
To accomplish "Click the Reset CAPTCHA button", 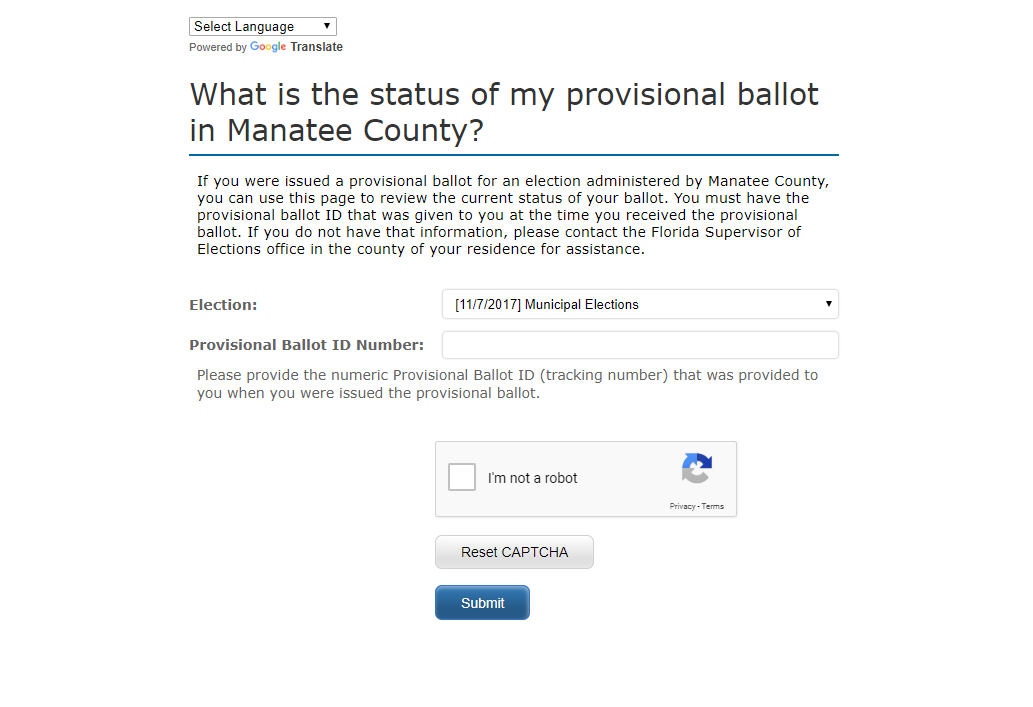I will 514,552.
